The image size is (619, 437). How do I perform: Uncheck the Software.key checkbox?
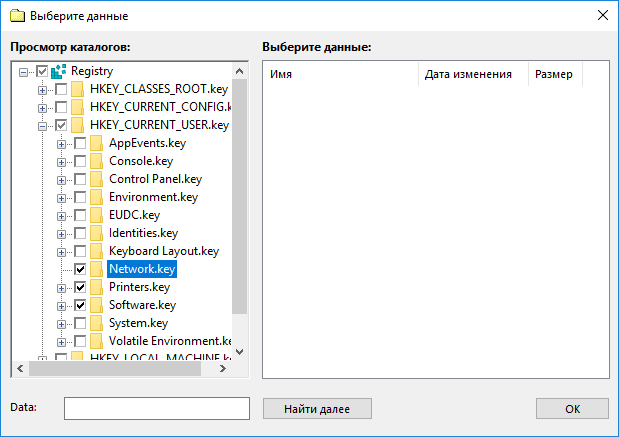80,305
